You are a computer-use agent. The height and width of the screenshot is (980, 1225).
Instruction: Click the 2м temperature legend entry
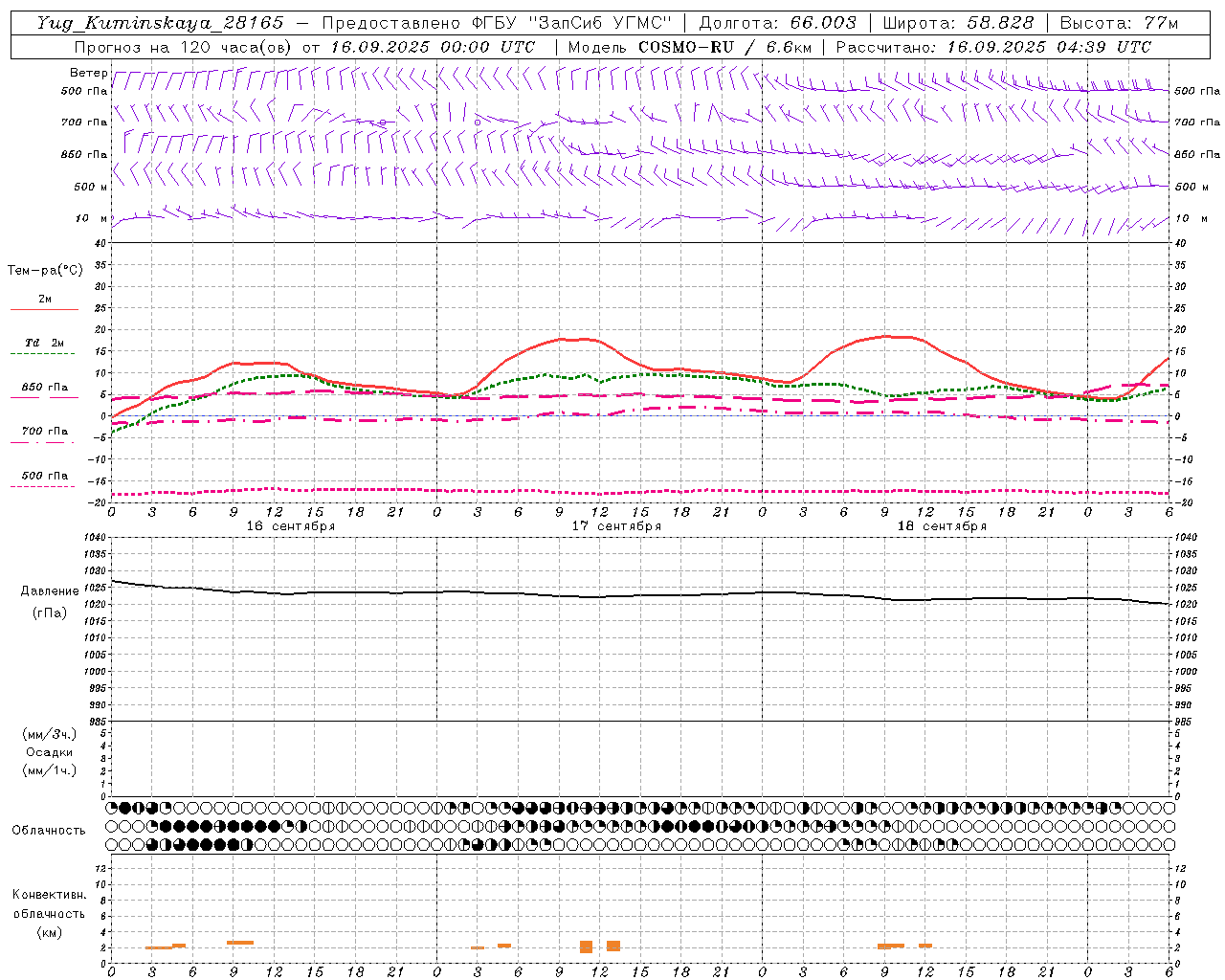tap(45, 299)
